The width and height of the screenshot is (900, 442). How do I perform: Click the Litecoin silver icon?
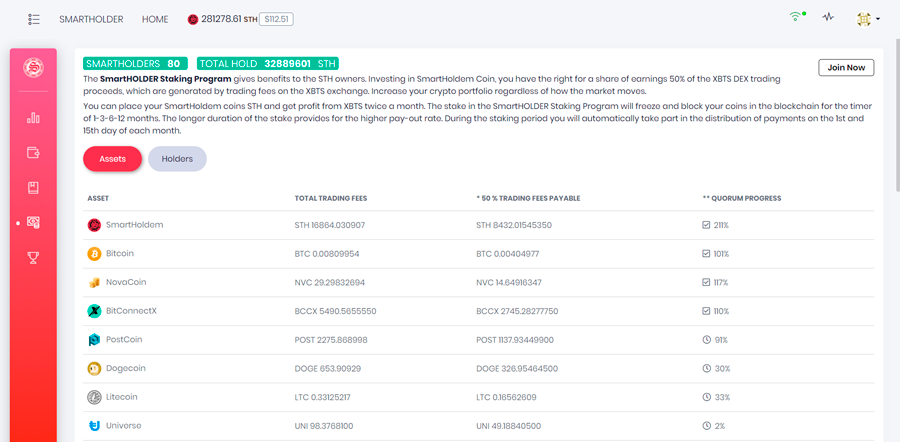click(94, 397)
